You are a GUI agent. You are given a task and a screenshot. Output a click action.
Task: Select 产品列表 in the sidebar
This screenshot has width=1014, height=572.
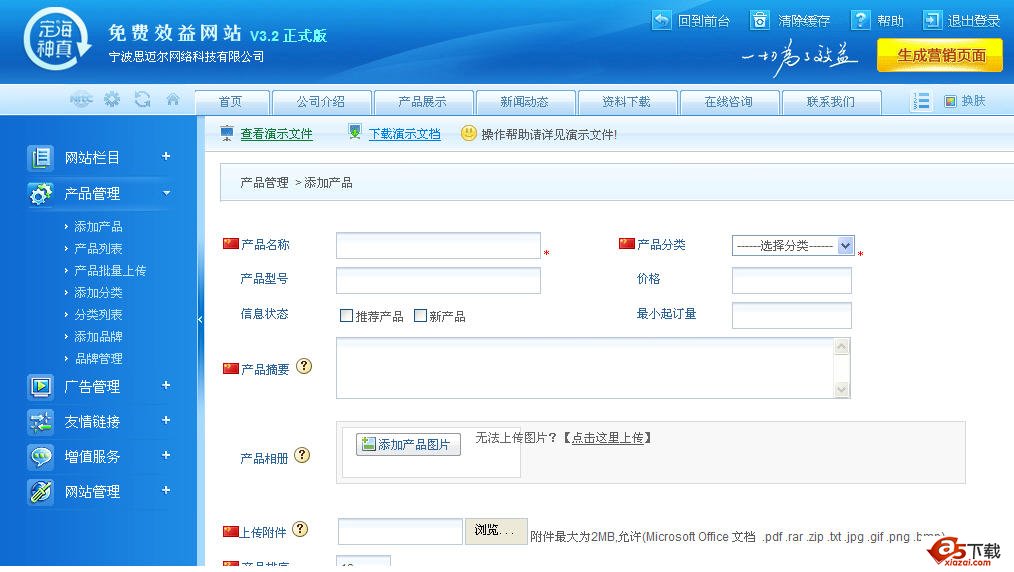[98, 248]
